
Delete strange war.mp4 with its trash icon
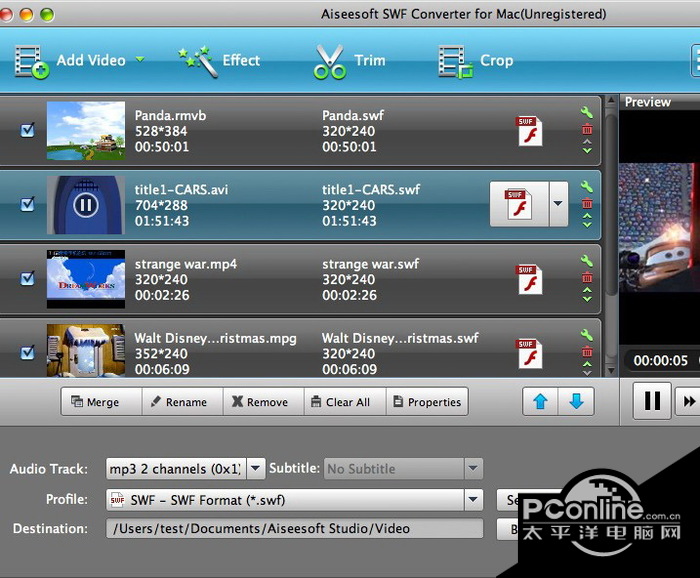pos(587,278)
